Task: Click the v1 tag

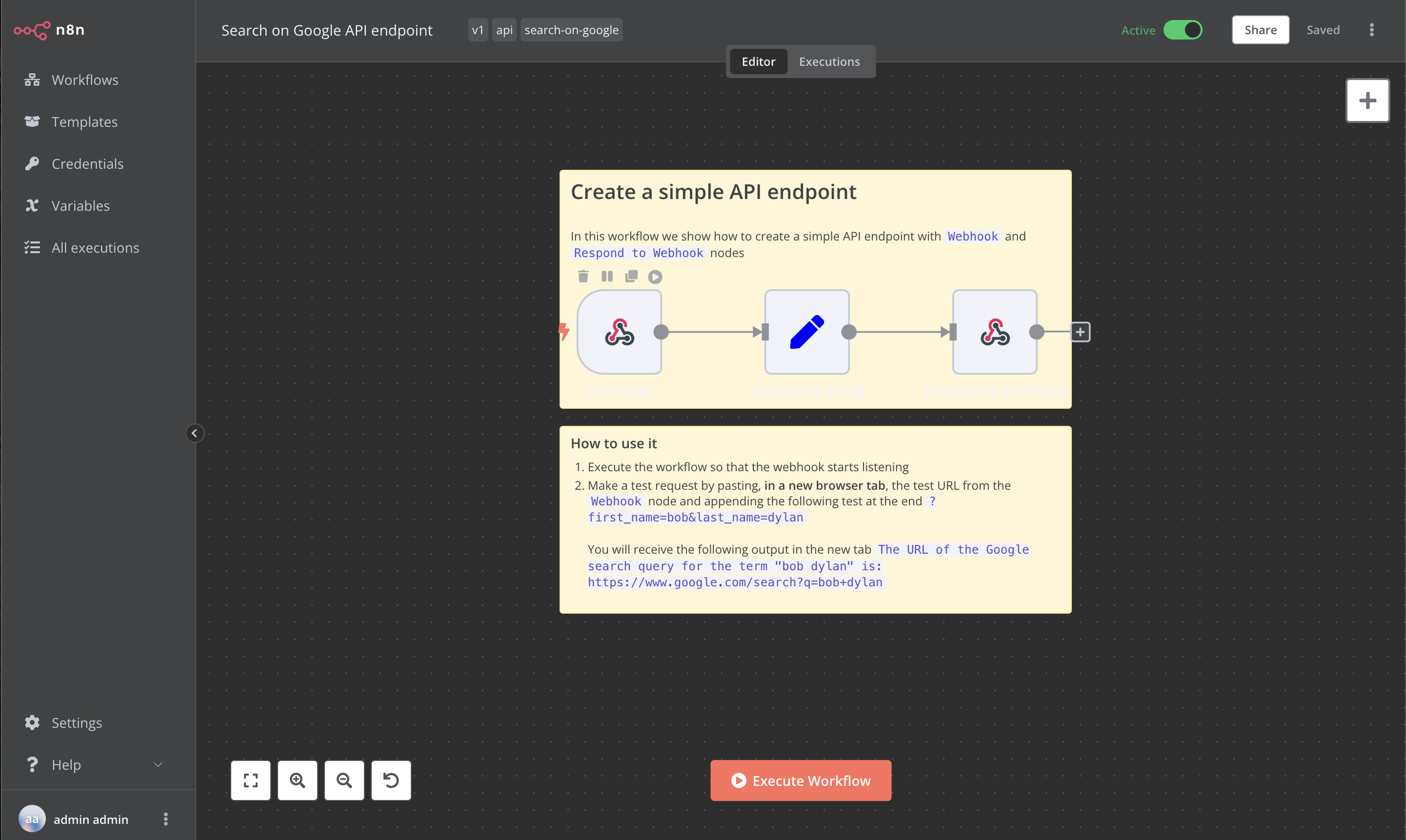Action: pyautogui.click(x=478, y=30)
